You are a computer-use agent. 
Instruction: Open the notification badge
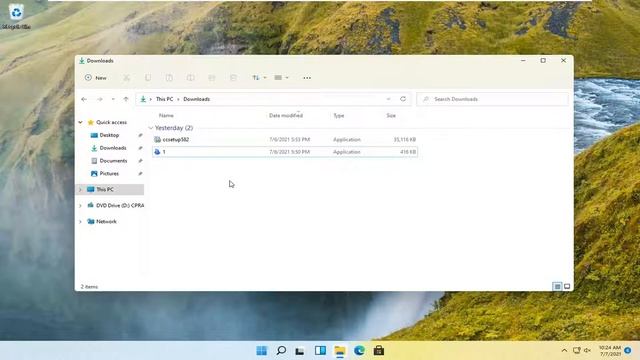(628, 351)
